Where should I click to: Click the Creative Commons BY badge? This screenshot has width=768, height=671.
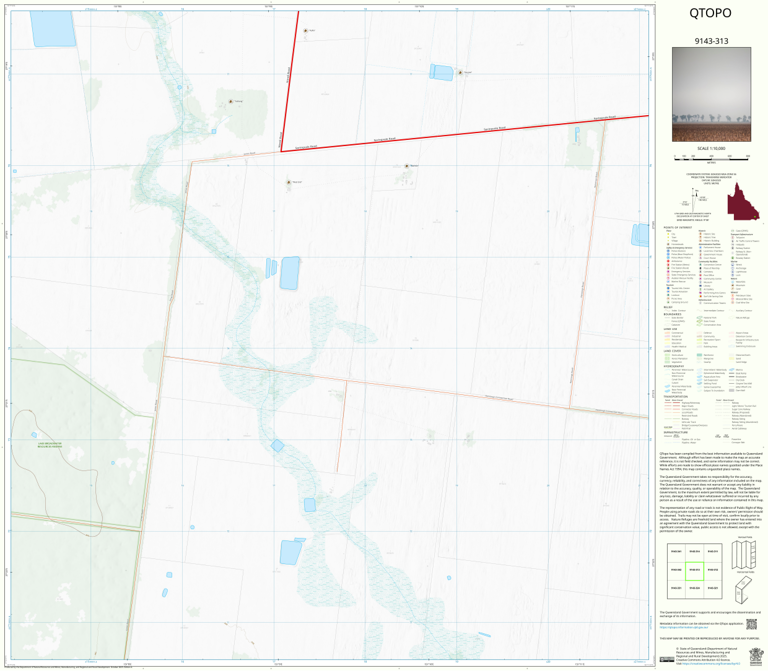tap(667, 659)
